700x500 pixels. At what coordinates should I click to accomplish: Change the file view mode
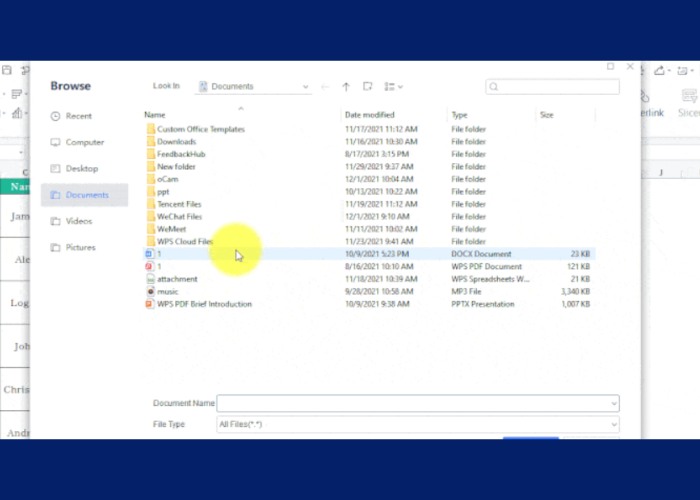pos(393,87)
